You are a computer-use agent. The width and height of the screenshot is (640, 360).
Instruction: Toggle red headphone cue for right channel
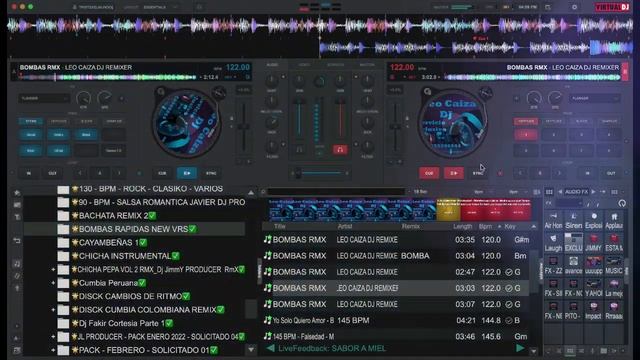tap(340, 150)
